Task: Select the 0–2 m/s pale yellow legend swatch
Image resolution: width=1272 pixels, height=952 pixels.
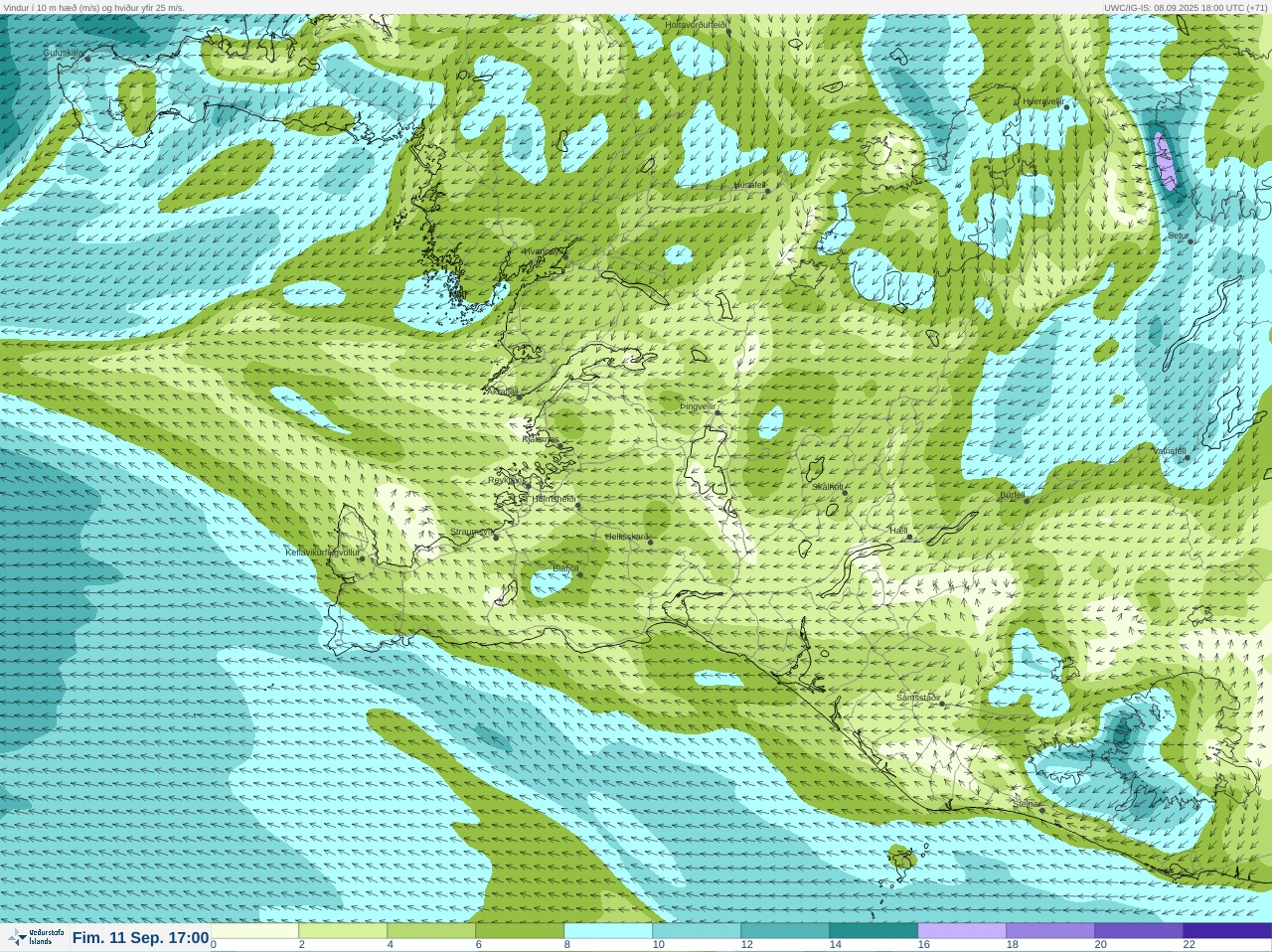Action: click(254, 931)
